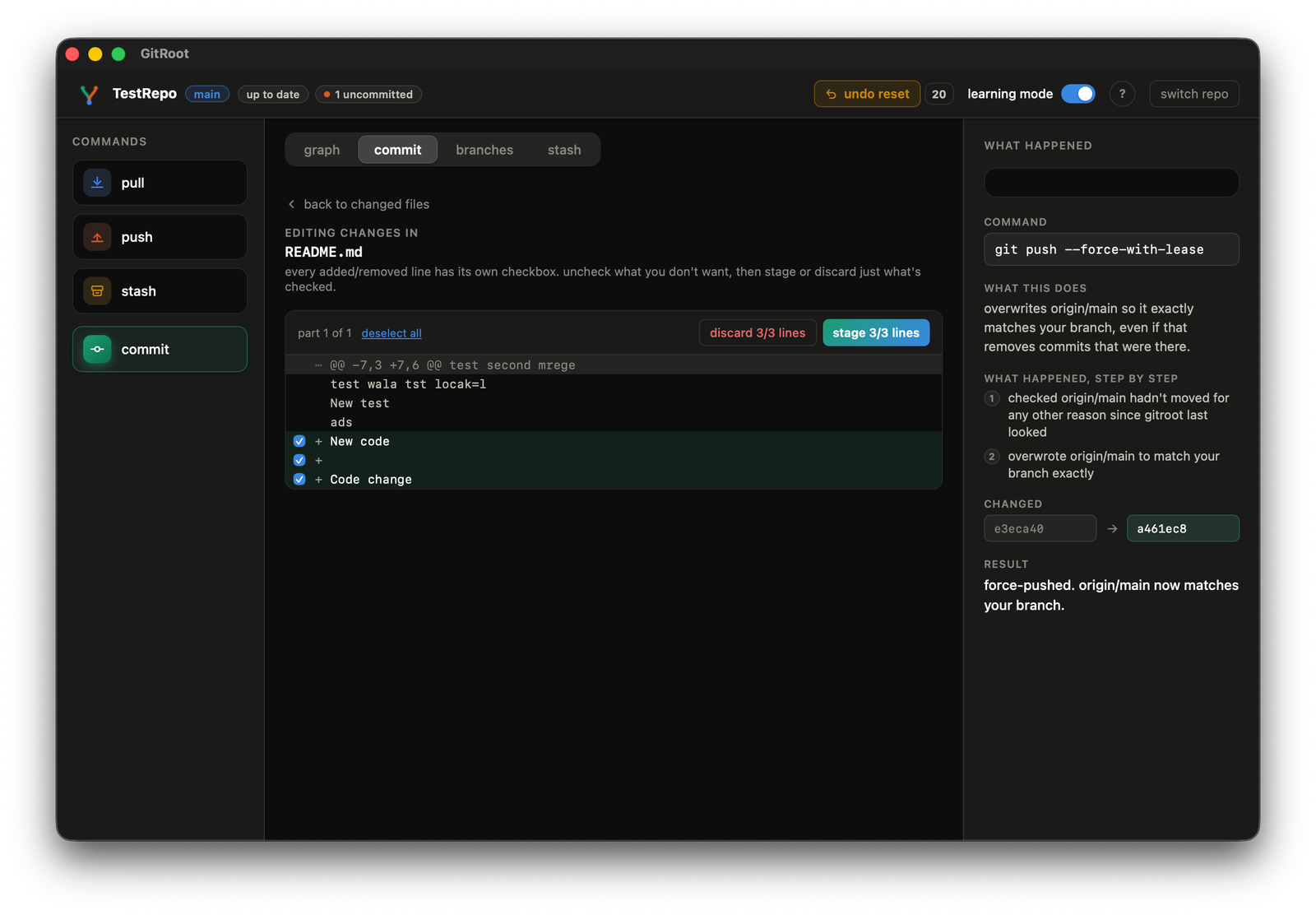Go back to changed files chevron
This screenshot has width=1316, height=915.
coord(291,204)
